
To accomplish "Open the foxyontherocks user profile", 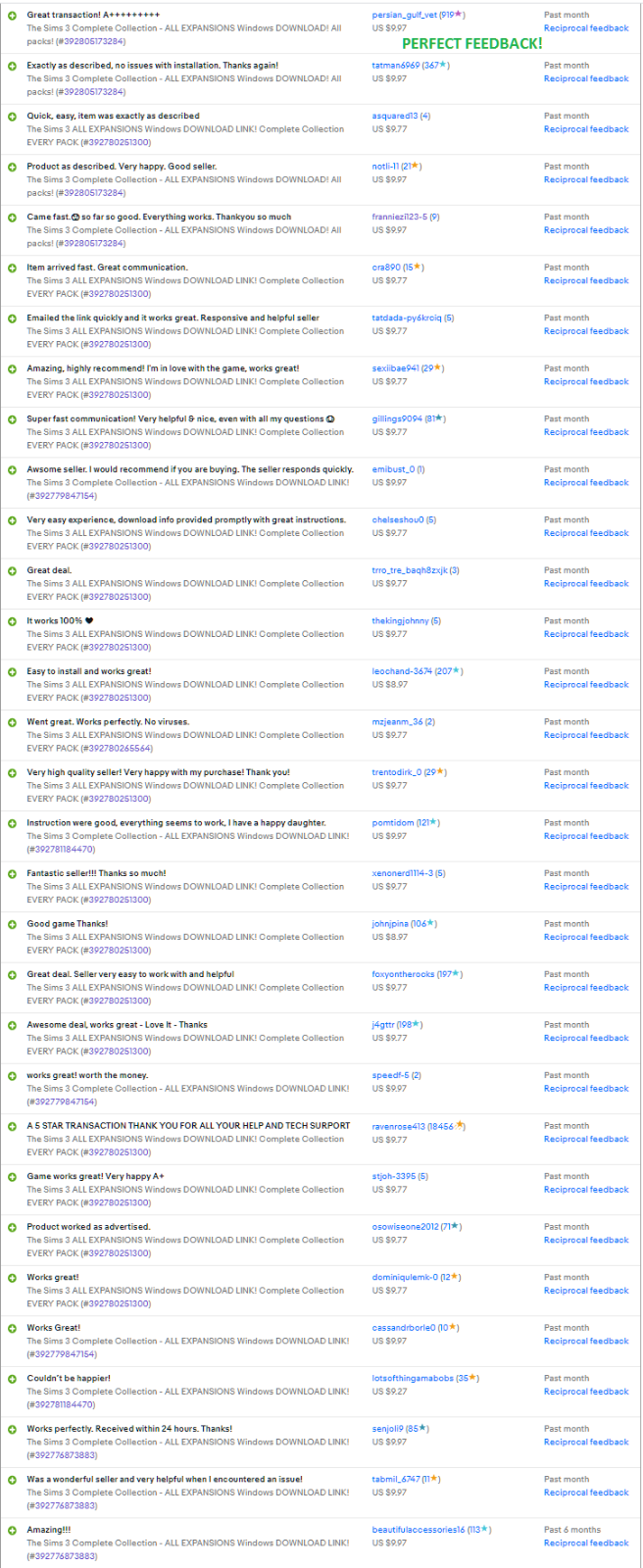I will (403, 974).
